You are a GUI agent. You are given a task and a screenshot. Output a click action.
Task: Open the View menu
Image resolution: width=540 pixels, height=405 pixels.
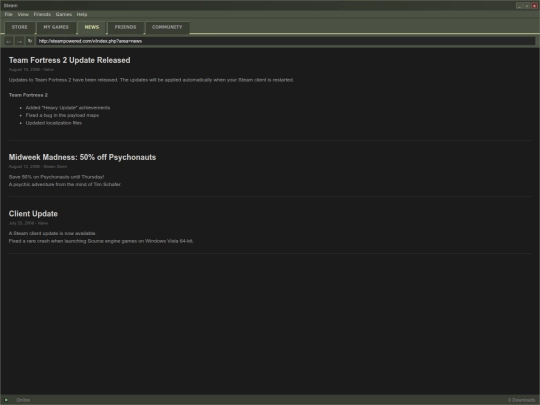click(x=23, y=14)
